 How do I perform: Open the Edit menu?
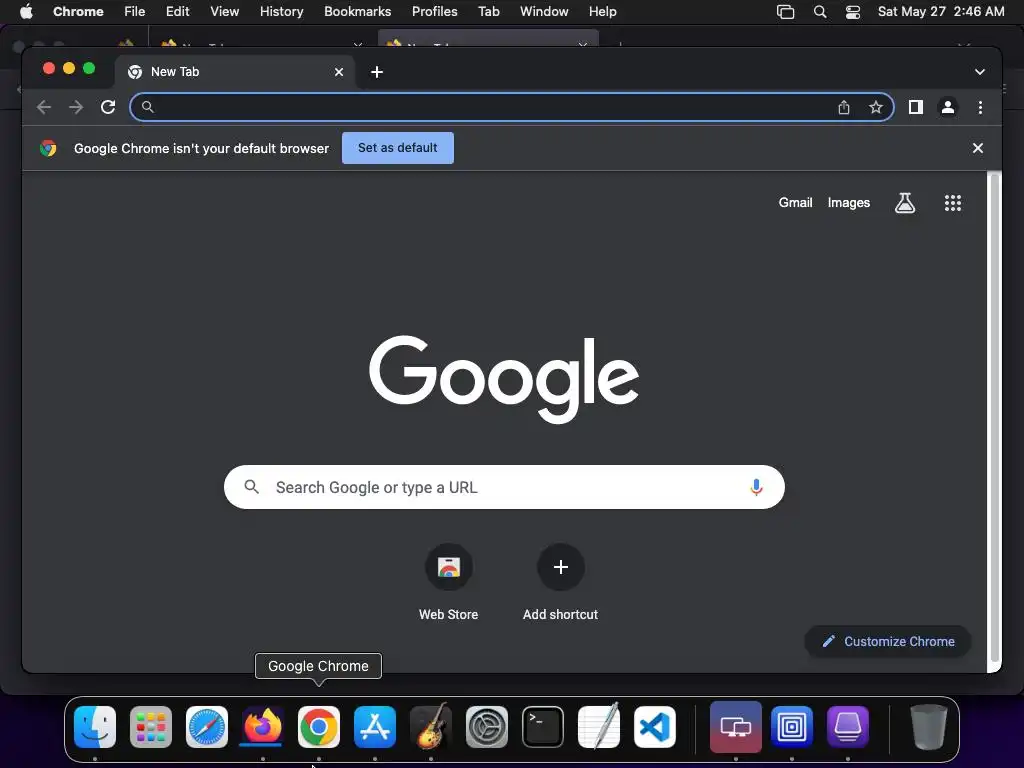[x=177, y=11]
